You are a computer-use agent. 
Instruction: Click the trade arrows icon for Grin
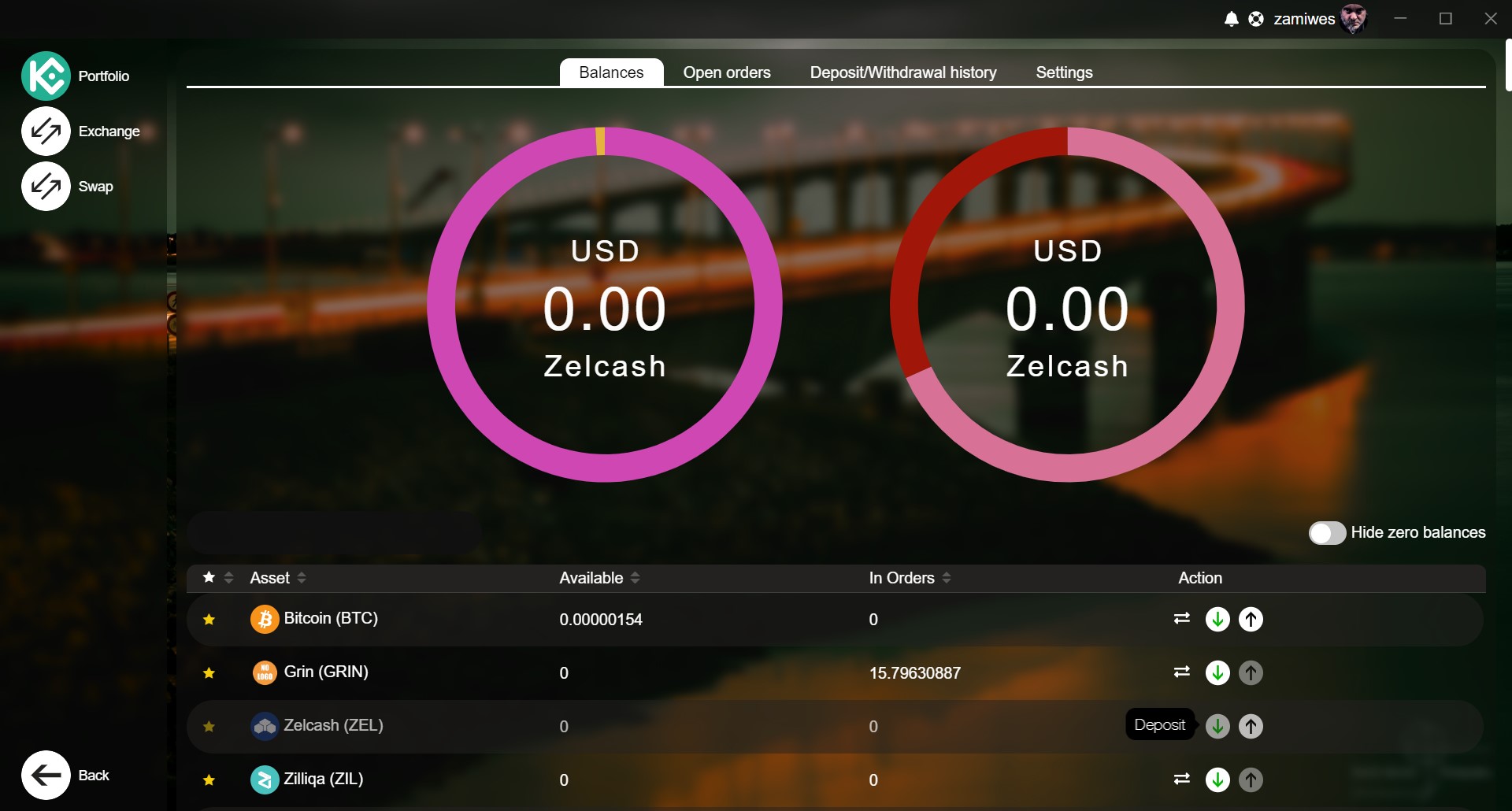[1181, 672]
